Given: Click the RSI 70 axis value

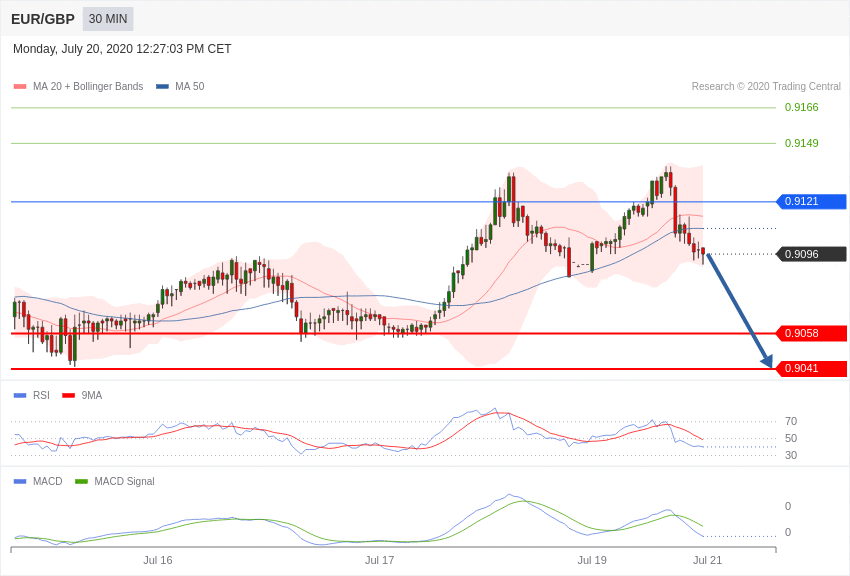Looking at the screenshot, I should pyautogui.click(x=791, y=421).
